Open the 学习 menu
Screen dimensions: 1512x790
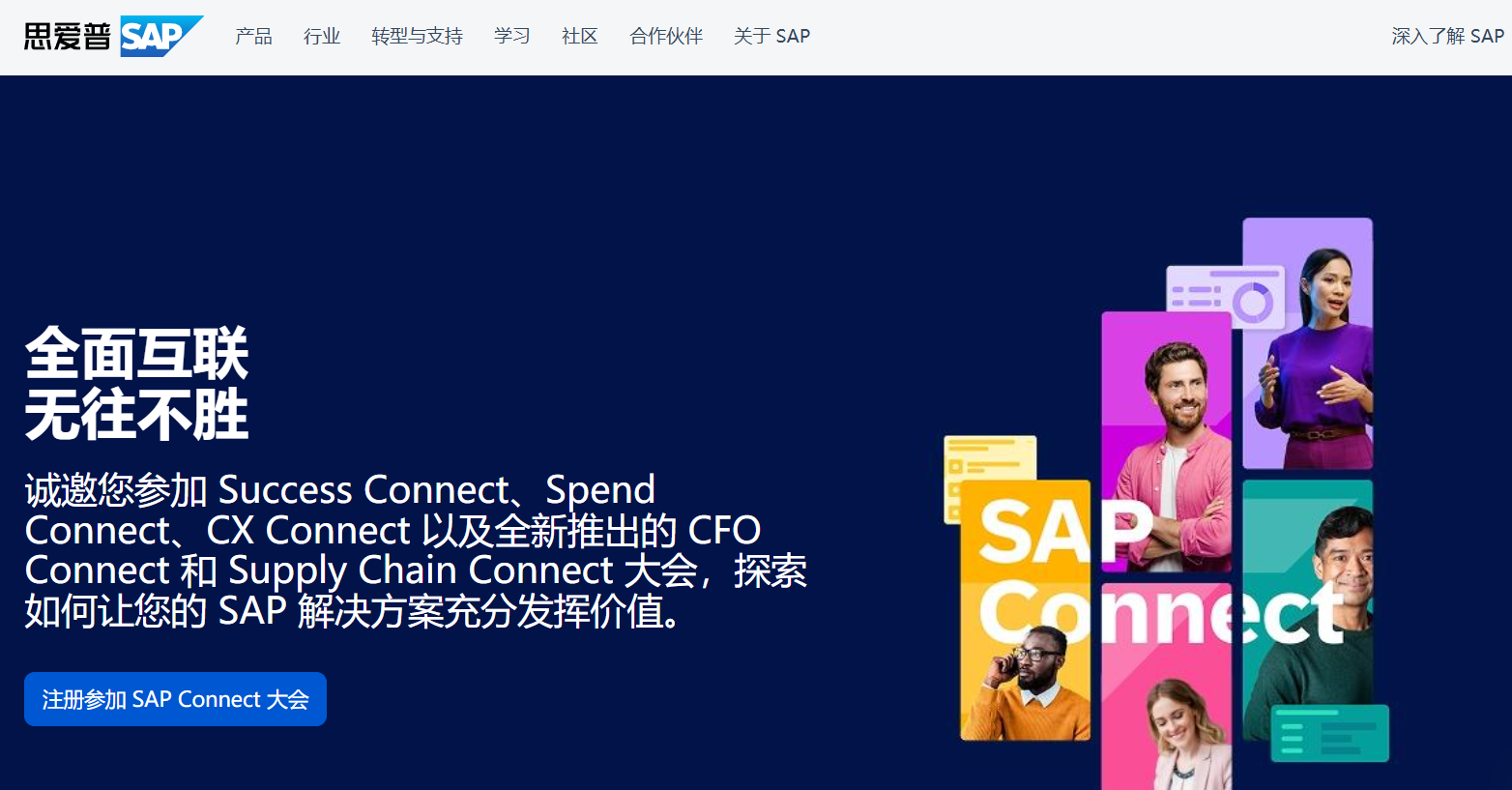tap(512, 37)
